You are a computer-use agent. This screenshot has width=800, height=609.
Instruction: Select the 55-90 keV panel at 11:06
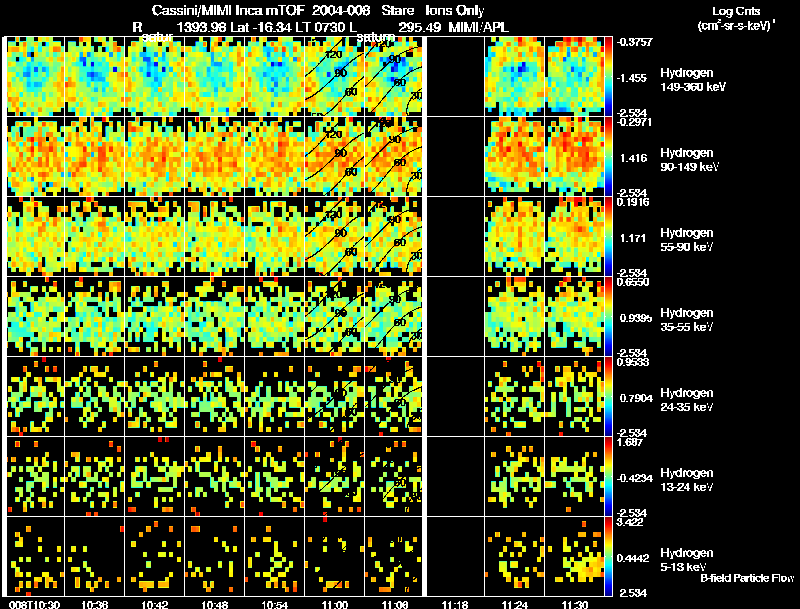(x=393, y=237)
